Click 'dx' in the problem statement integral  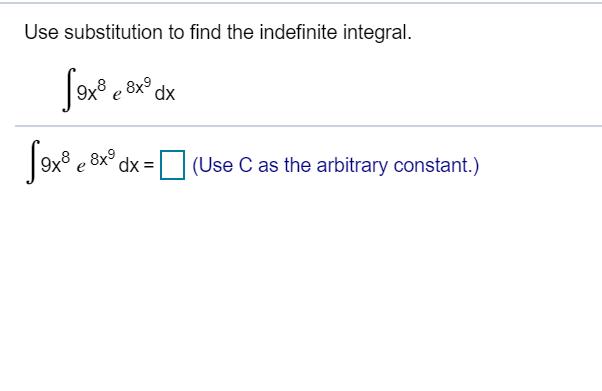(165, 93)
